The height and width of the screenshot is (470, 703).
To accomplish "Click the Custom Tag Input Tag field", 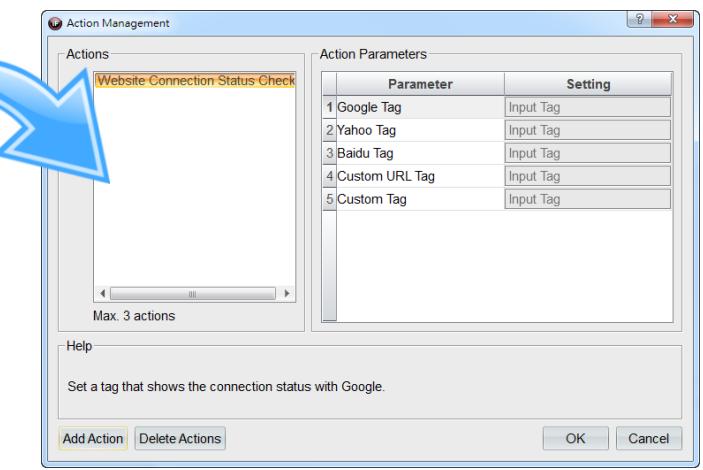I will click(588, 199).
